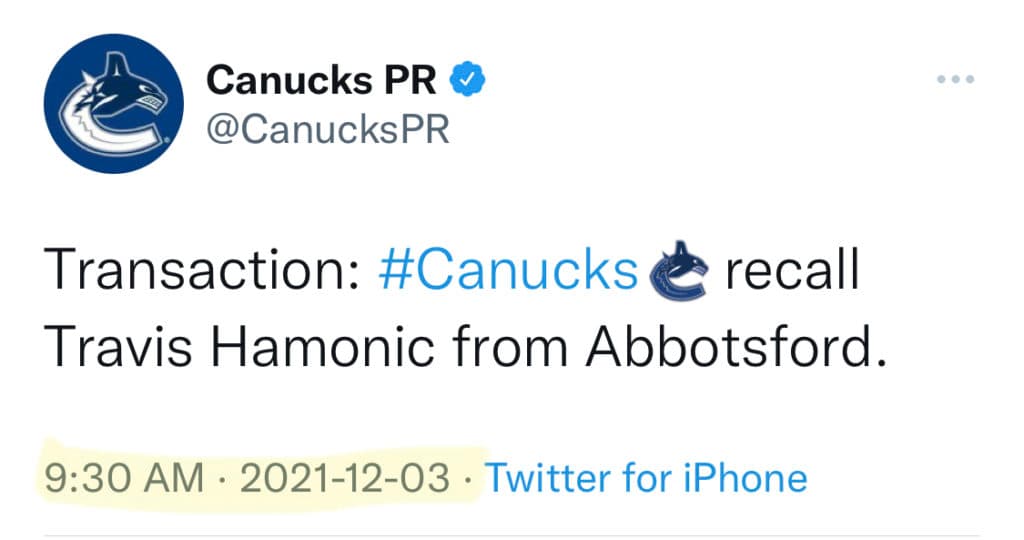This screenshot has height=540, width=1024.
Task: Click the Canucks logo emoji in the tweet
Action: pyautogui.click(x=679, y=272)
